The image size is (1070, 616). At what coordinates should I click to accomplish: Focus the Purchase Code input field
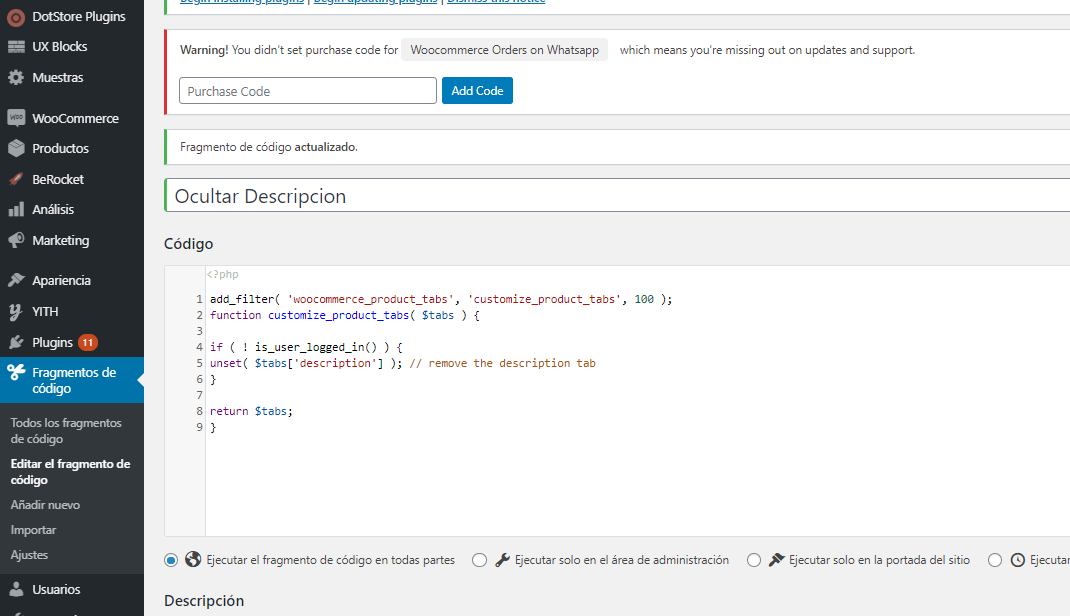pyautogui.click(x=308, y=91)
